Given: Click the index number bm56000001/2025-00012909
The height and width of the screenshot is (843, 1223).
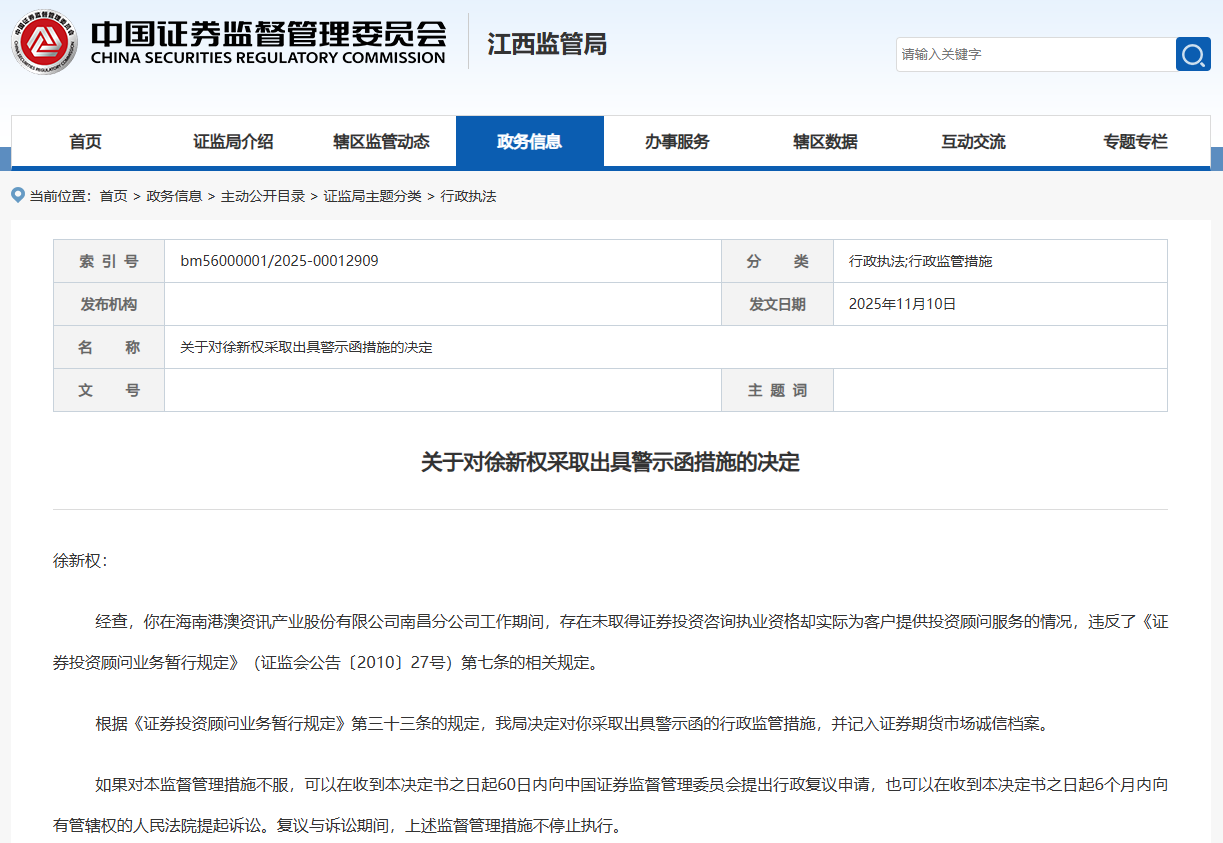Looking at the screenshot, I should coord(279,261).
